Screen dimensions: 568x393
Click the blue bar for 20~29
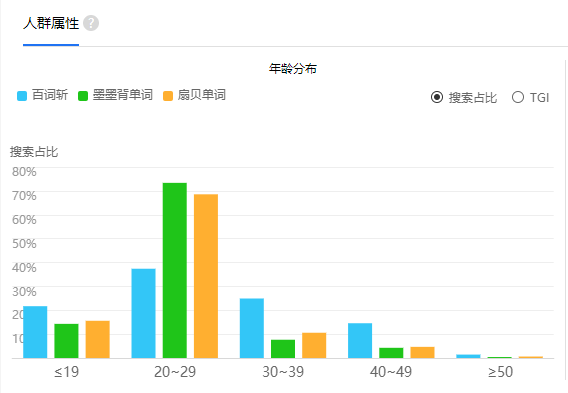coord(143,314)
